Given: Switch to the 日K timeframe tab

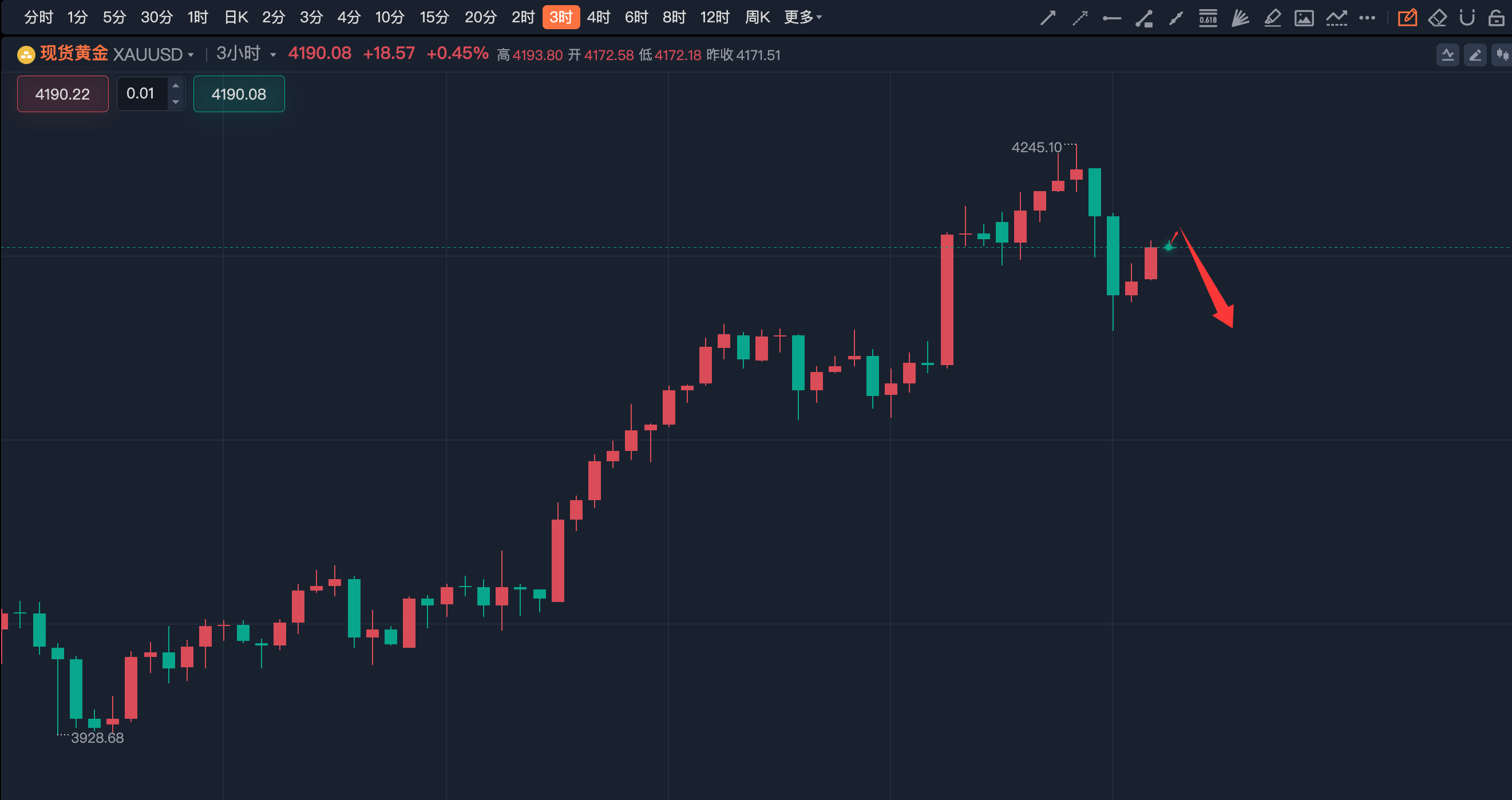Looking at the screenshot, I should (236, 18).
